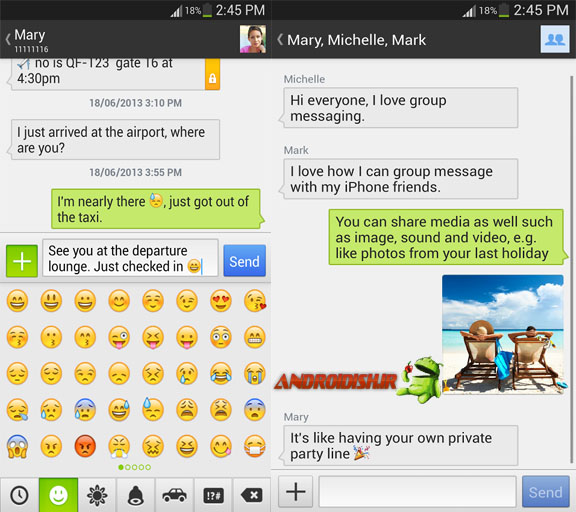Image resolution: width=576 pixels, height=512 pixels.
Task: Switch to flower nature emoji tab
Action: pyautogui.click(x=97, y=495)
